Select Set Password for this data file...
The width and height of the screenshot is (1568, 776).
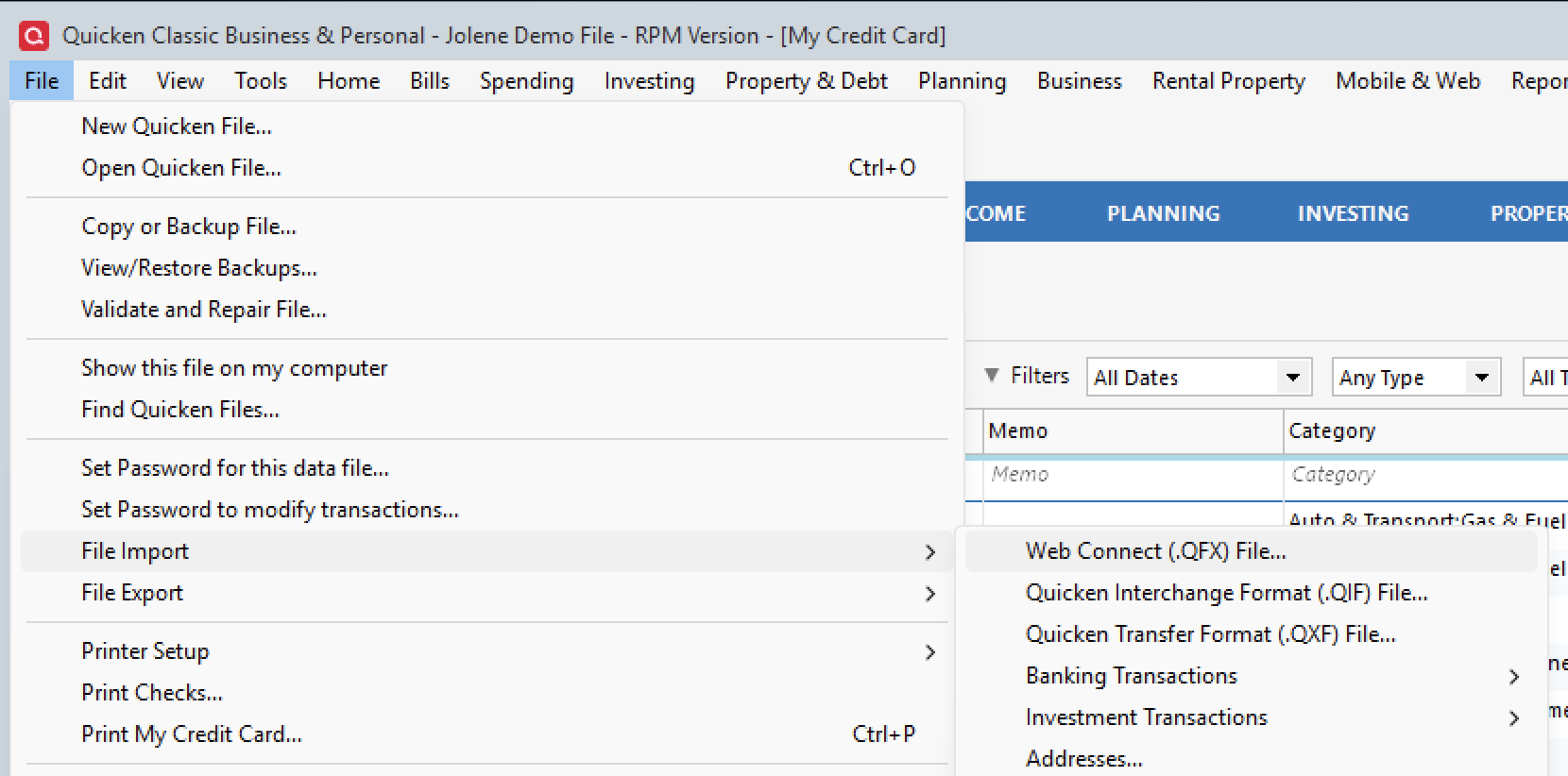point(486,468)
